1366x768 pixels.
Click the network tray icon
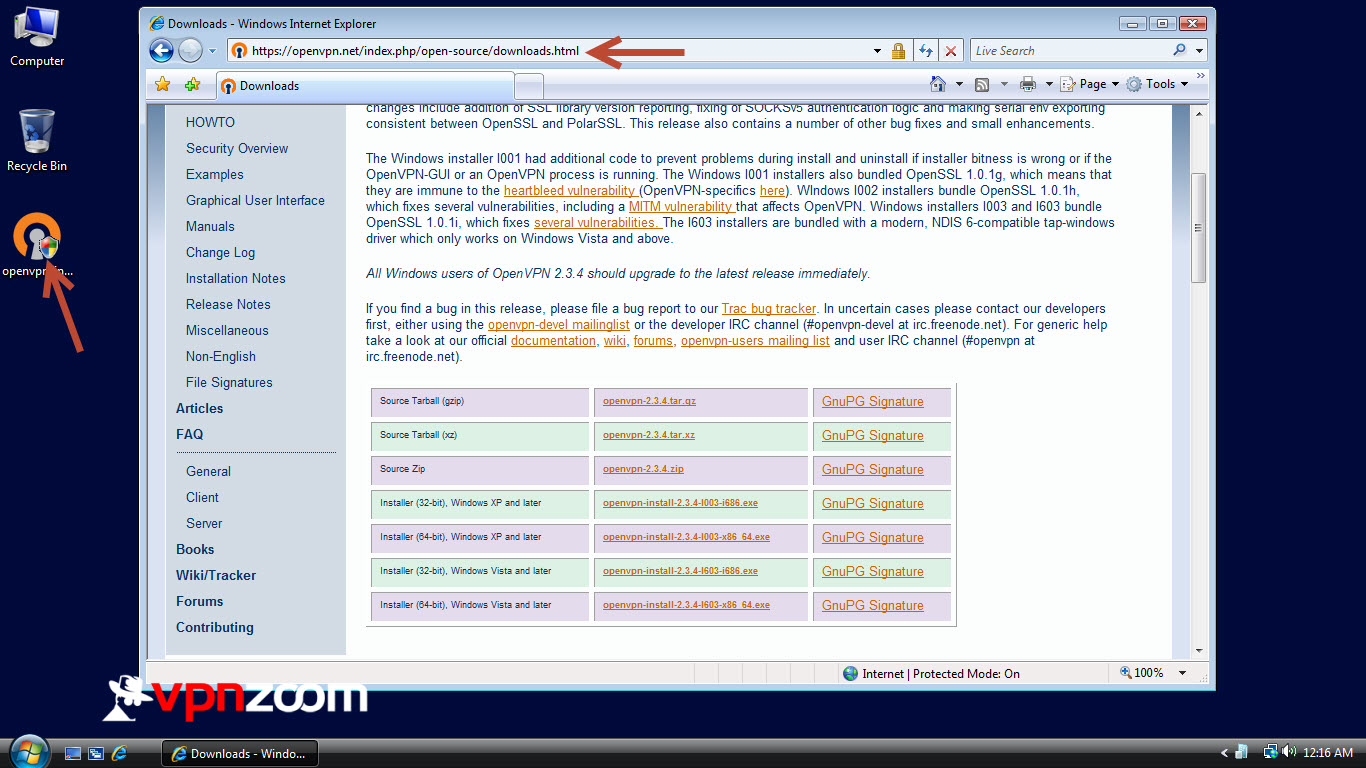tap(1271, 752)
